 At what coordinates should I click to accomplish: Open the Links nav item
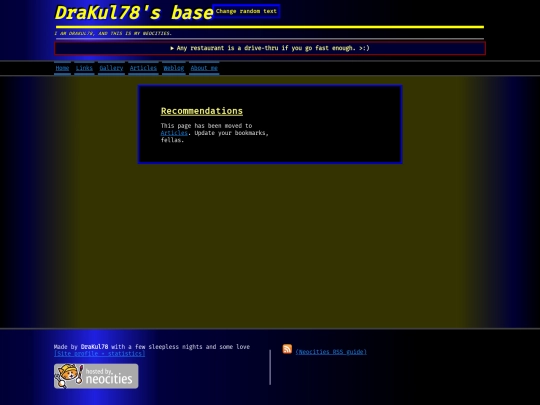[x=84, y=68]
